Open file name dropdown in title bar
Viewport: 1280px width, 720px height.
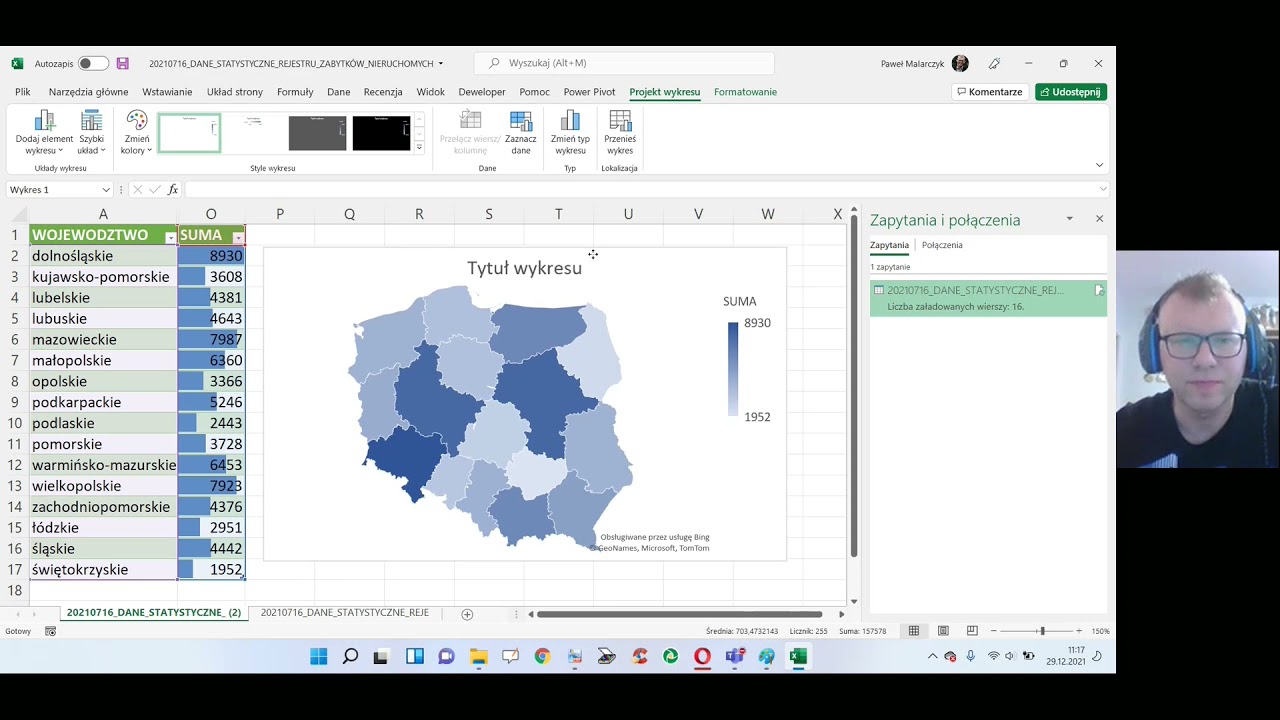pos(441,64)
